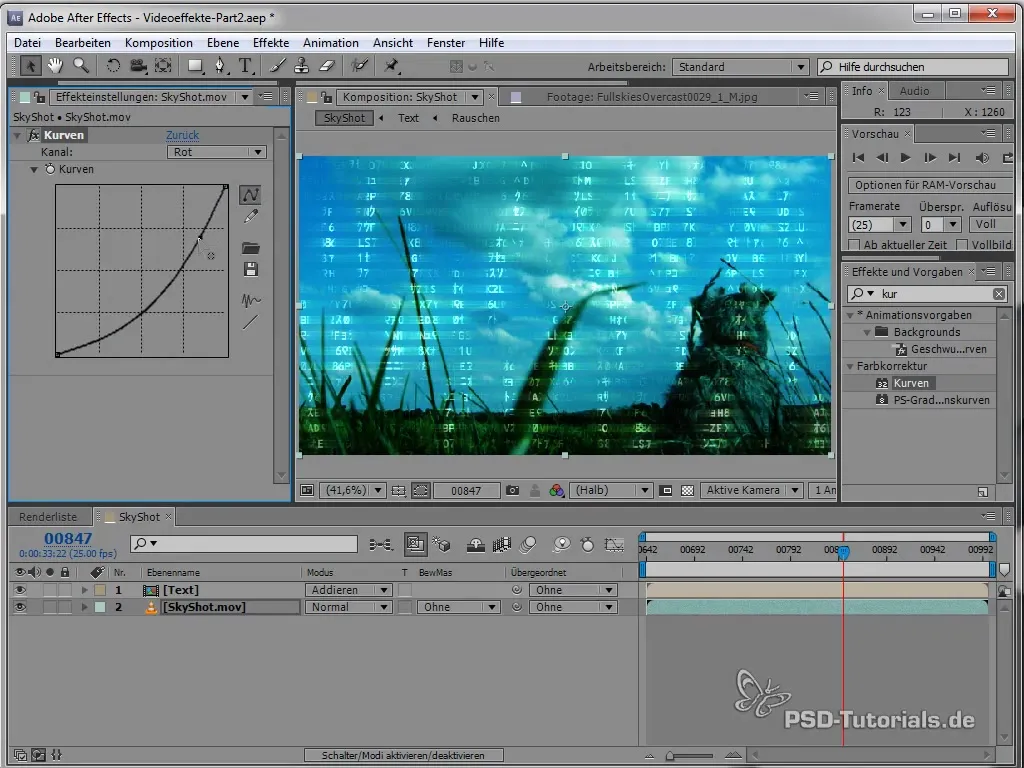
Task: Select the Unified Camera tool
Action: click(138, 65)
